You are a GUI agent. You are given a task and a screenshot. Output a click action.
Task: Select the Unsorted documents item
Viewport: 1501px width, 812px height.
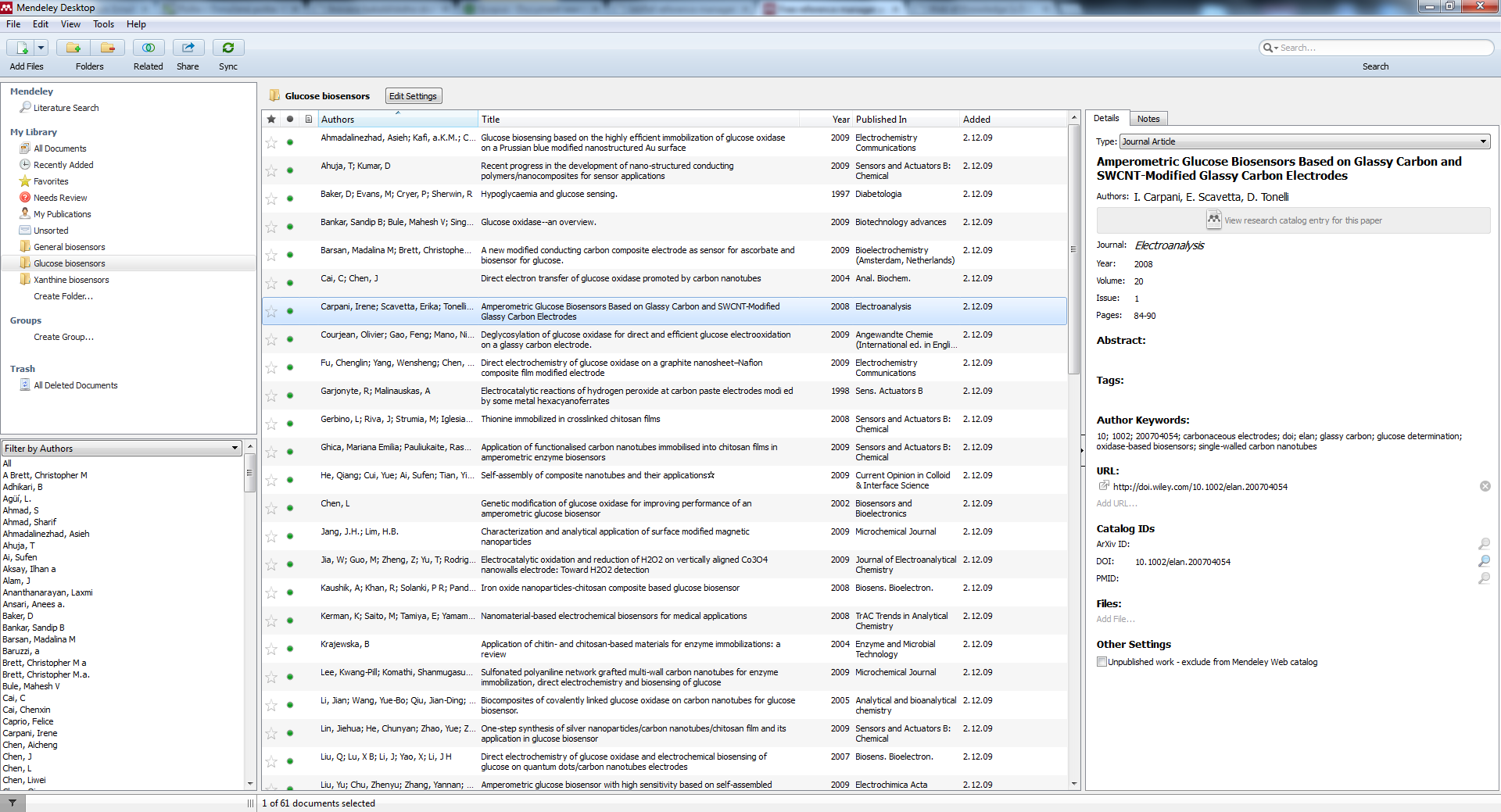tap(50, 231)
